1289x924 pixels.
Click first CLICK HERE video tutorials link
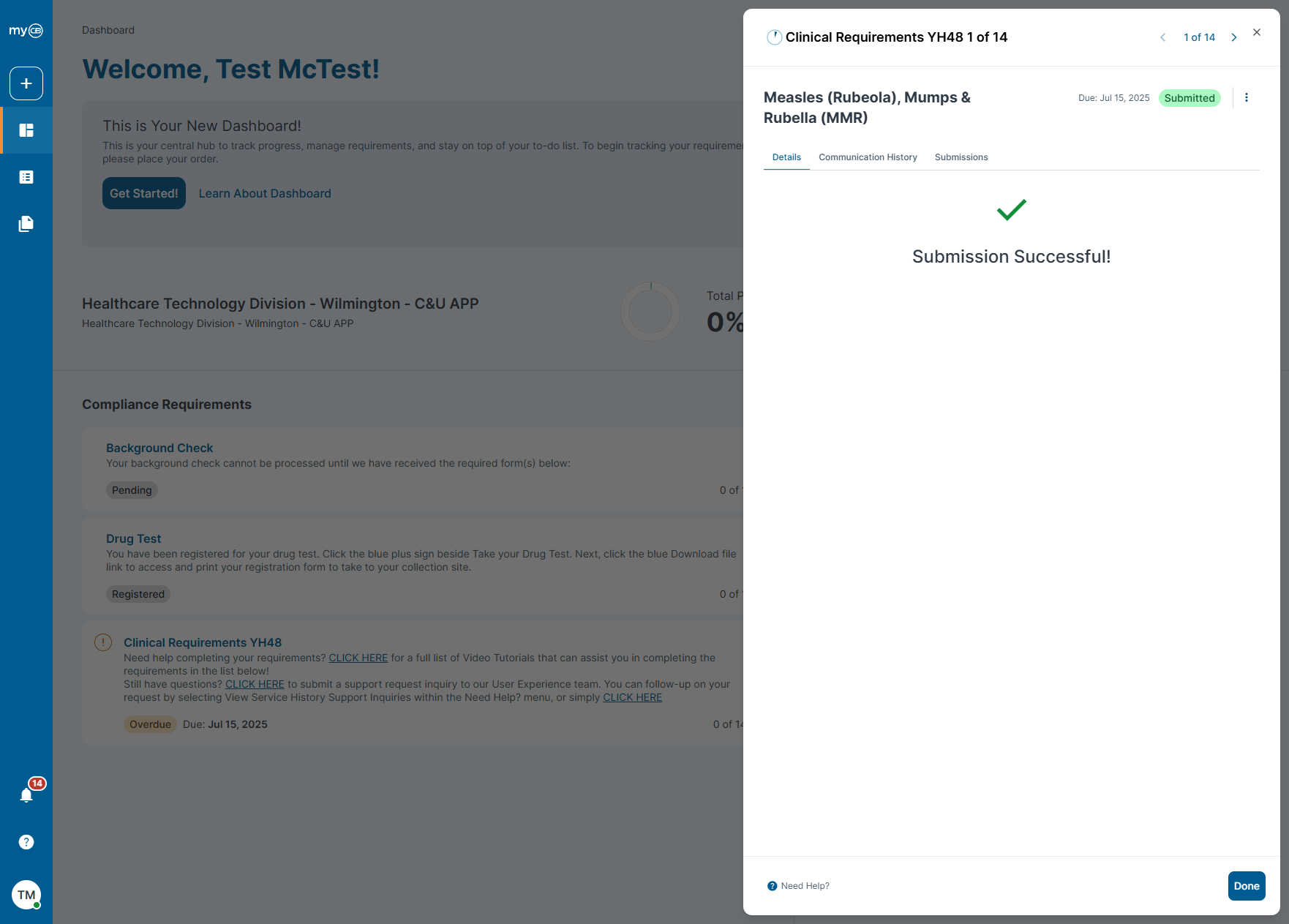358,658
